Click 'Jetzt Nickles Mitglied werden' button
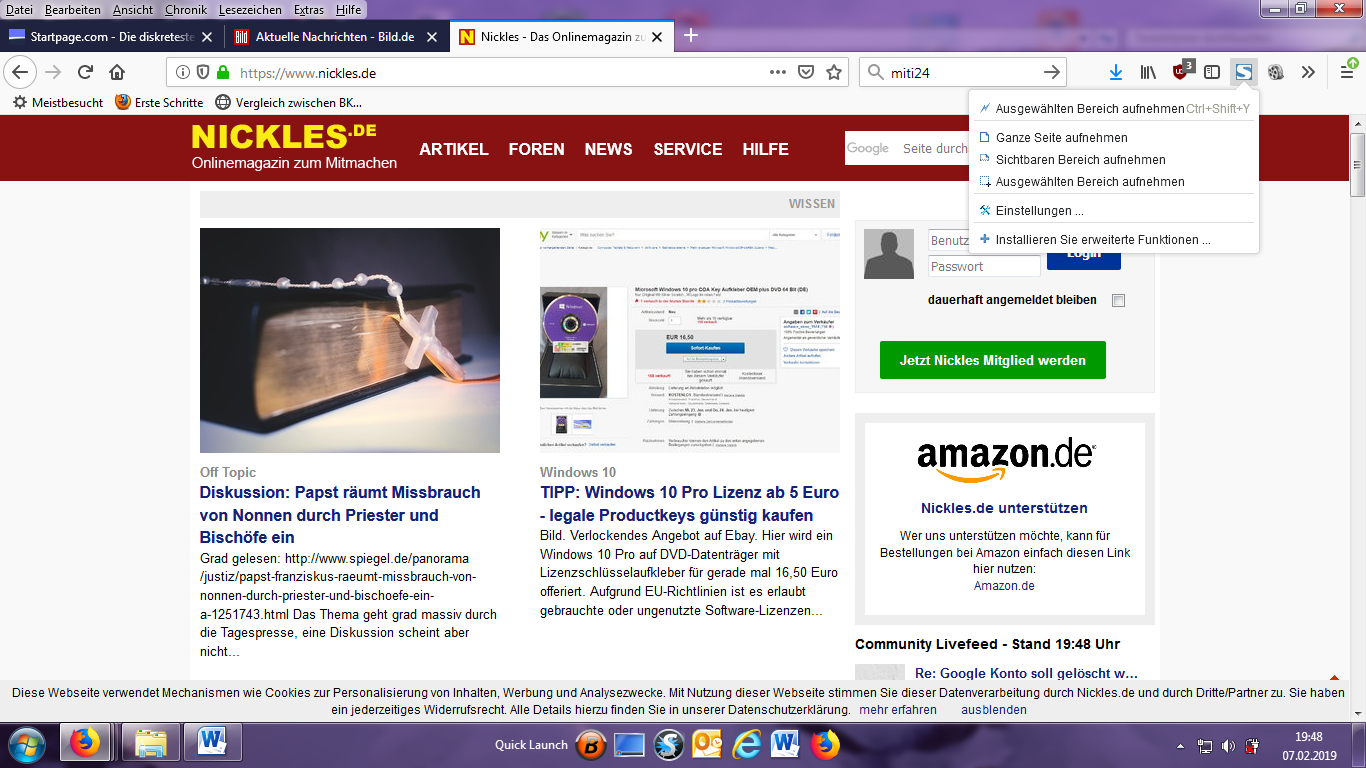The image size is (1366, 768). (x=993, y=360)
